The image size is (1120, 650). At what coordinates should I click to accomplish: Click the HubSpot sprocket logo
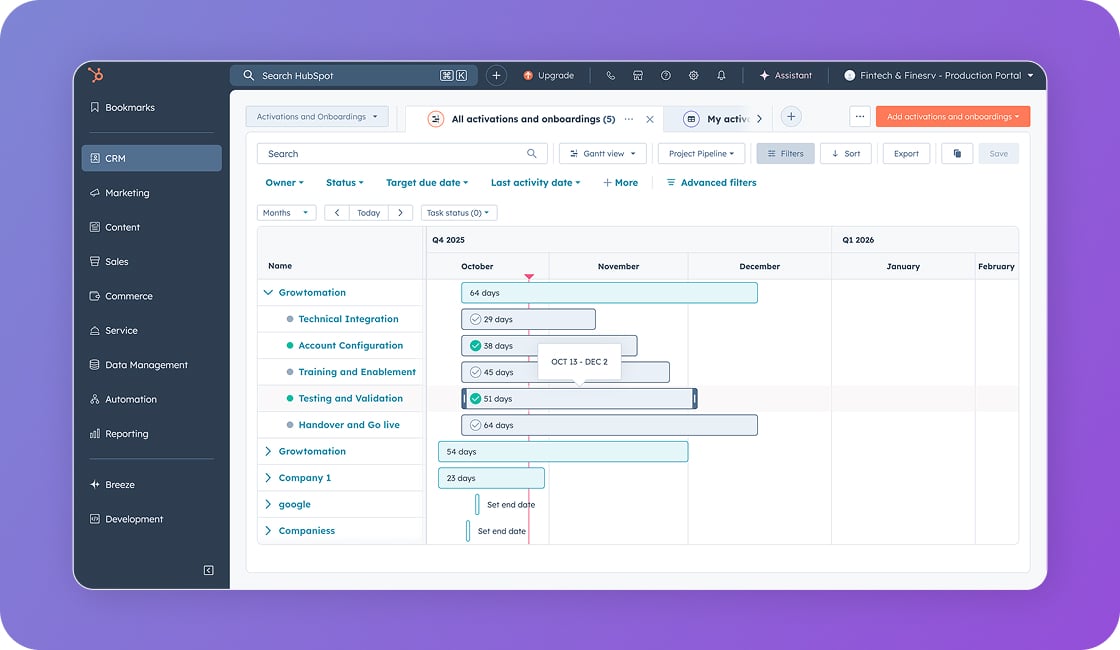[x=95, y=75]
